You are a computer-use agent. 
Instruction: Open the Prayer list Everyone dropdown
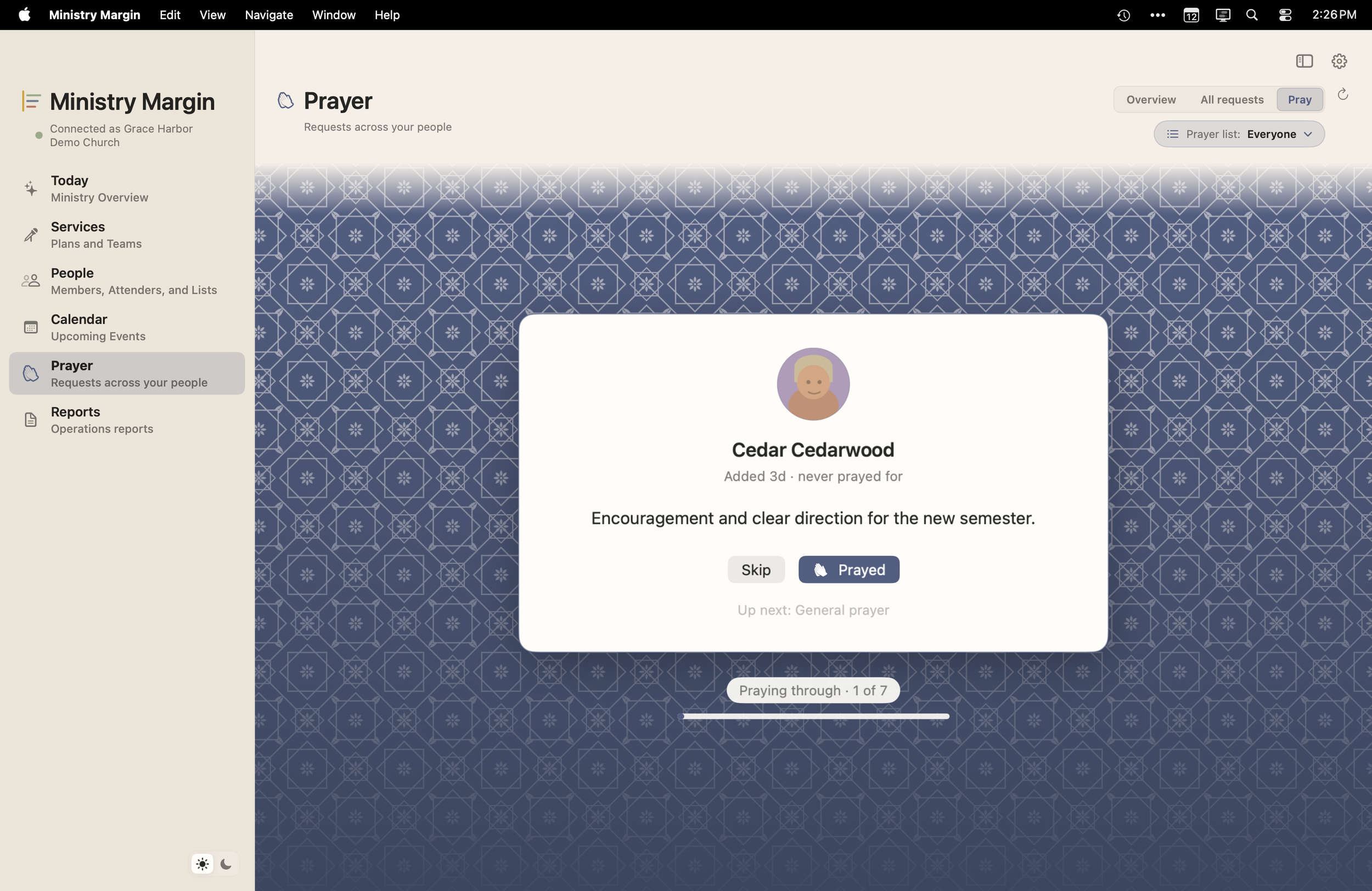coord(1239,134)
